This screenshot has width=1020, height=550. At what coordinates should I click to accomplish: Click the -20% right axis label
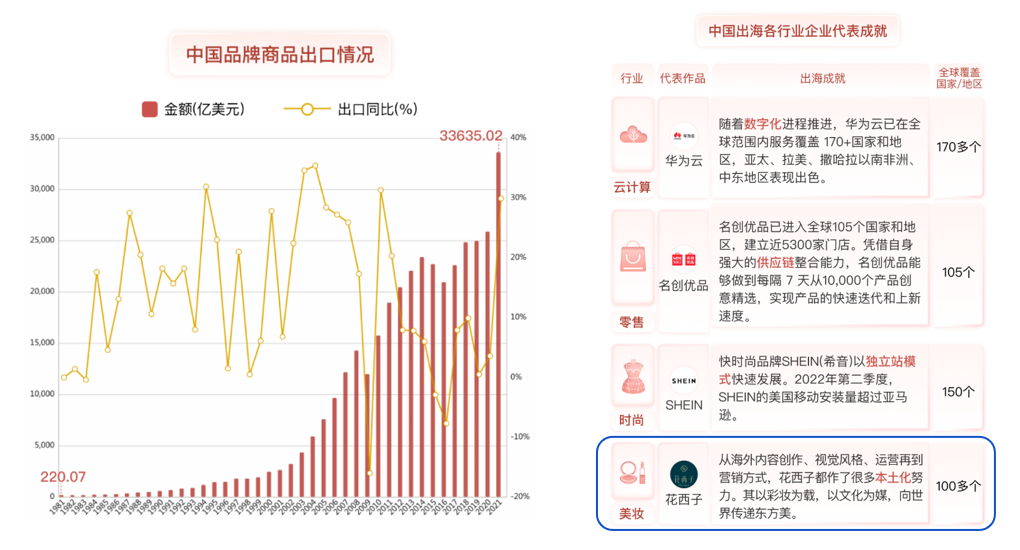pos(520,496)
